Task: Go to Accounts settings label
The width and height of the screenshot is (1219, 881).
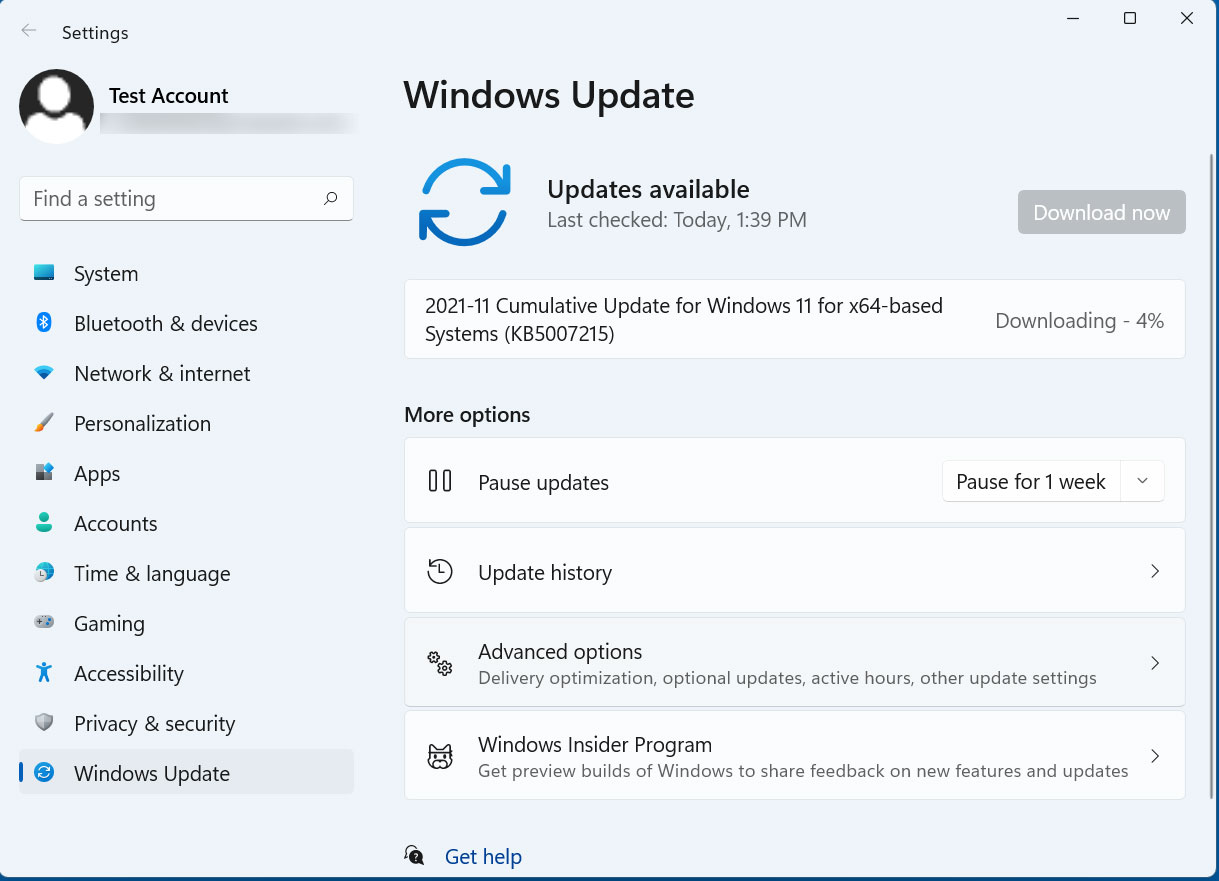Action: (116, 524)
